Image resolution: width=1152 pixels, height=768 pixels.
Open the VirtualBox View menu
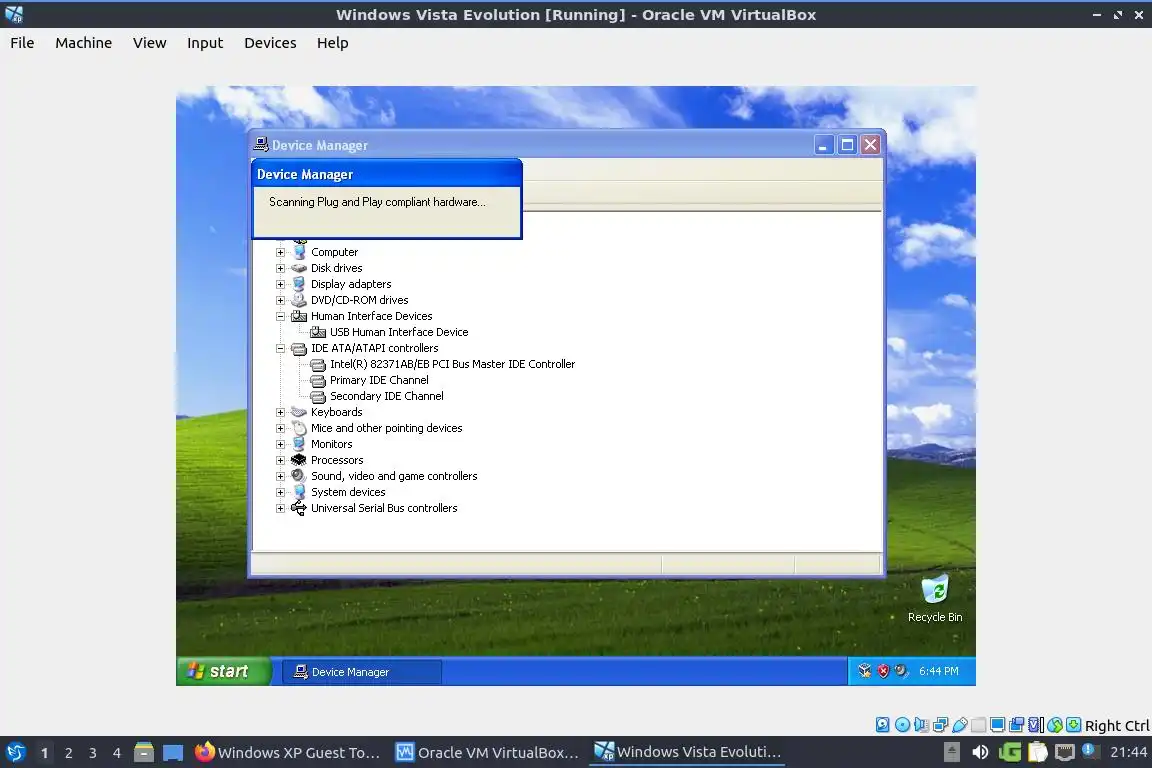[x=149, y=43]
